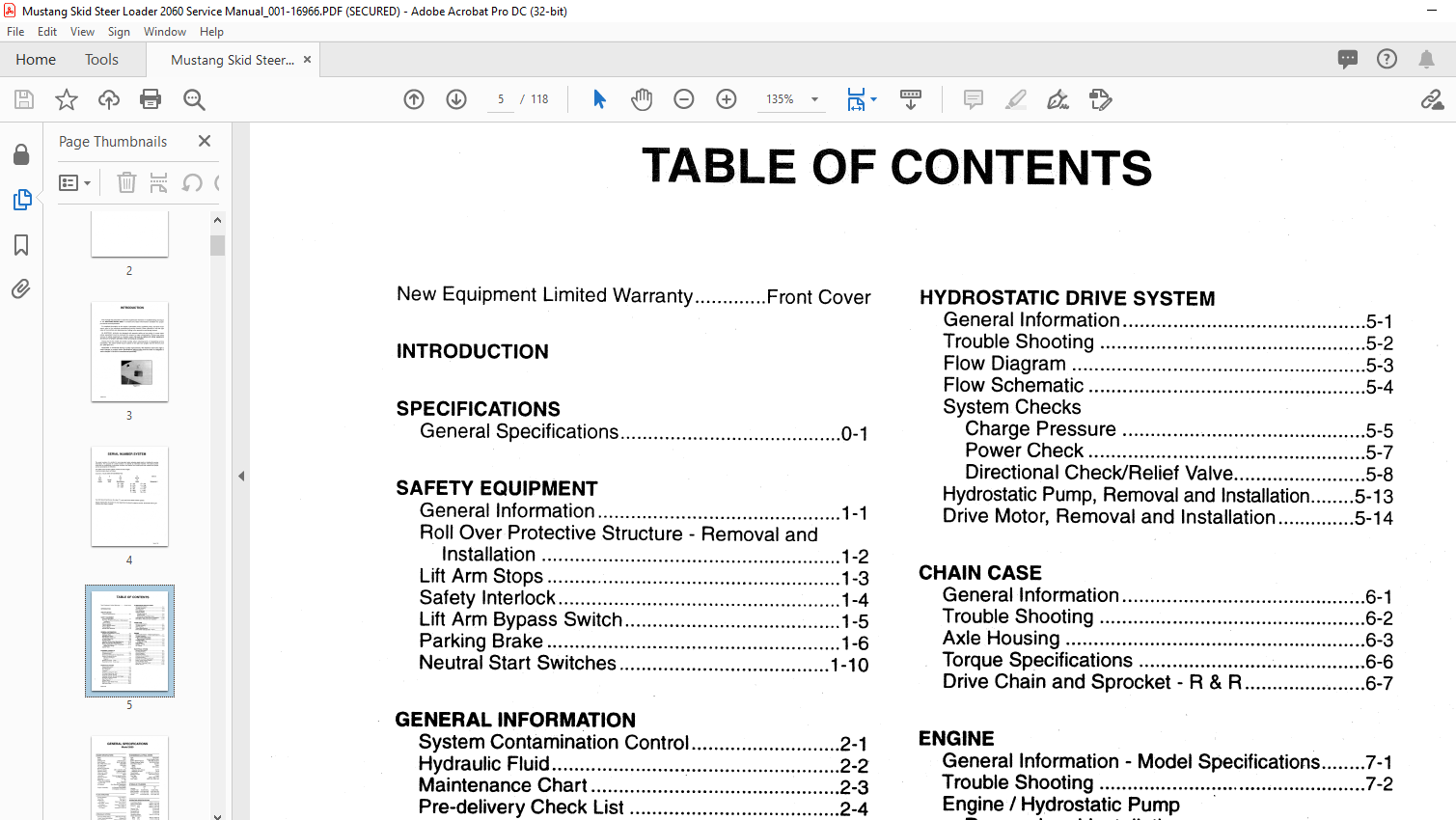1456x820 pixels.
Task: Open the Sign menu
Action: point(119,32)
